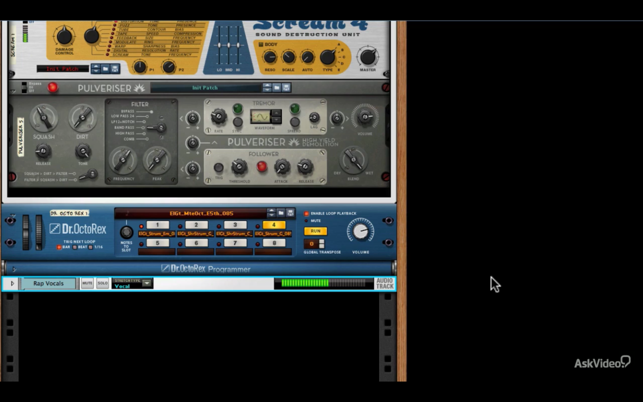This screenshot has width=643, height=402.
Task: Click the Scream 4 damage type selector knob
Action: [x=91, y=35]
